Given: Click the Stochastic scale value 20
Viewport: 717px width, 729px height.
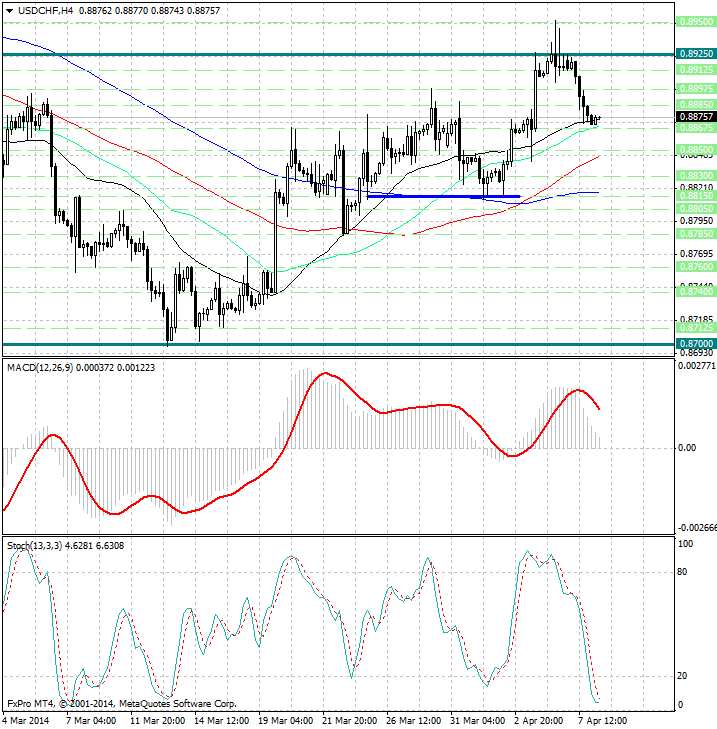Looking at the screenshot, I should pyautogui.click(x=684, y=675).
